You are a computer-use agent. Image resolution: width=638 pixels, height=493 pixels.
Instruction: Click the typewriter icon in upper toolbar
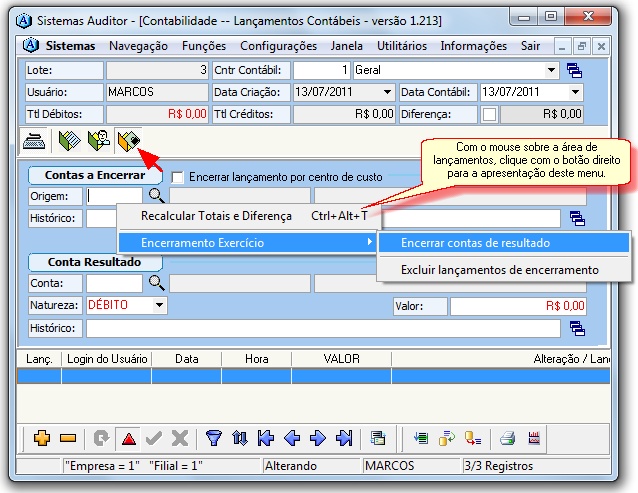pos(34,140)
